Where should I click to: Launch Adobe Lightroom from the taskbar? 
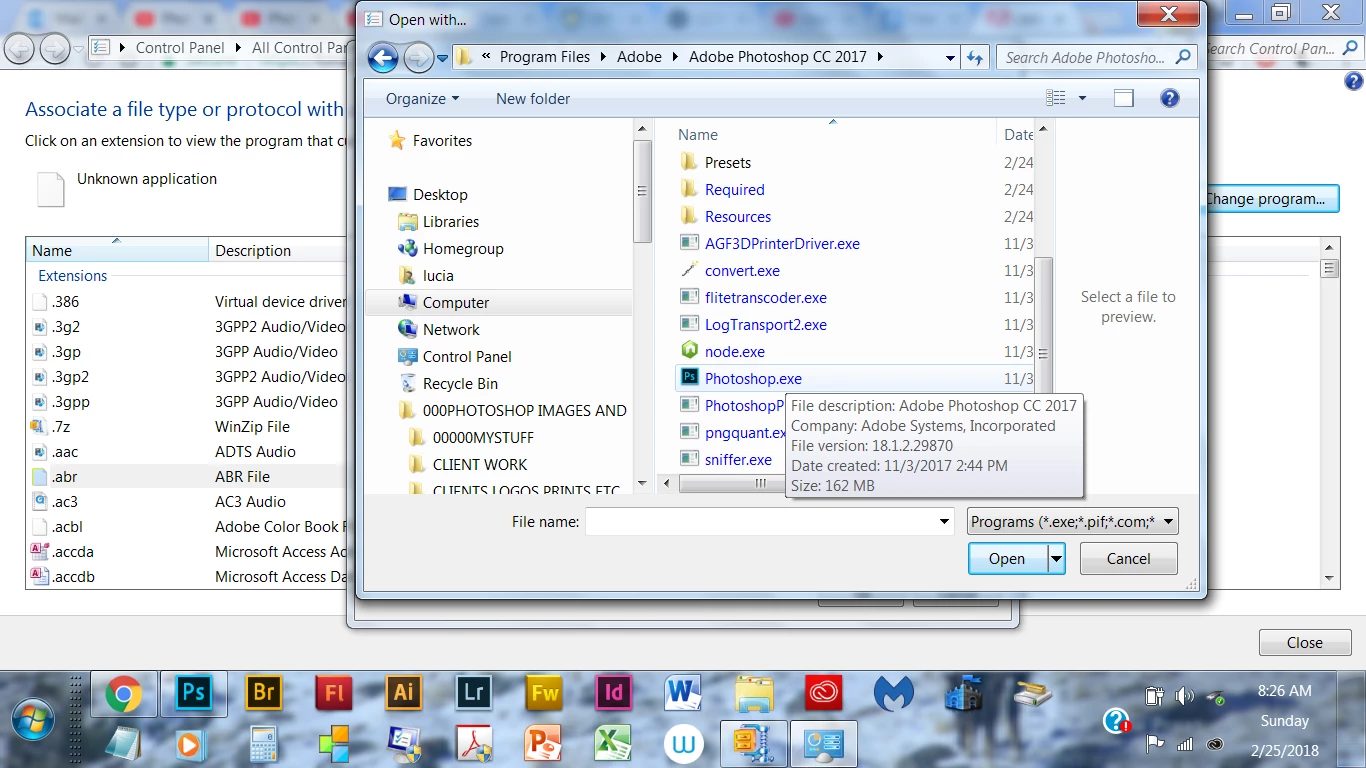[x=474, y=692]
